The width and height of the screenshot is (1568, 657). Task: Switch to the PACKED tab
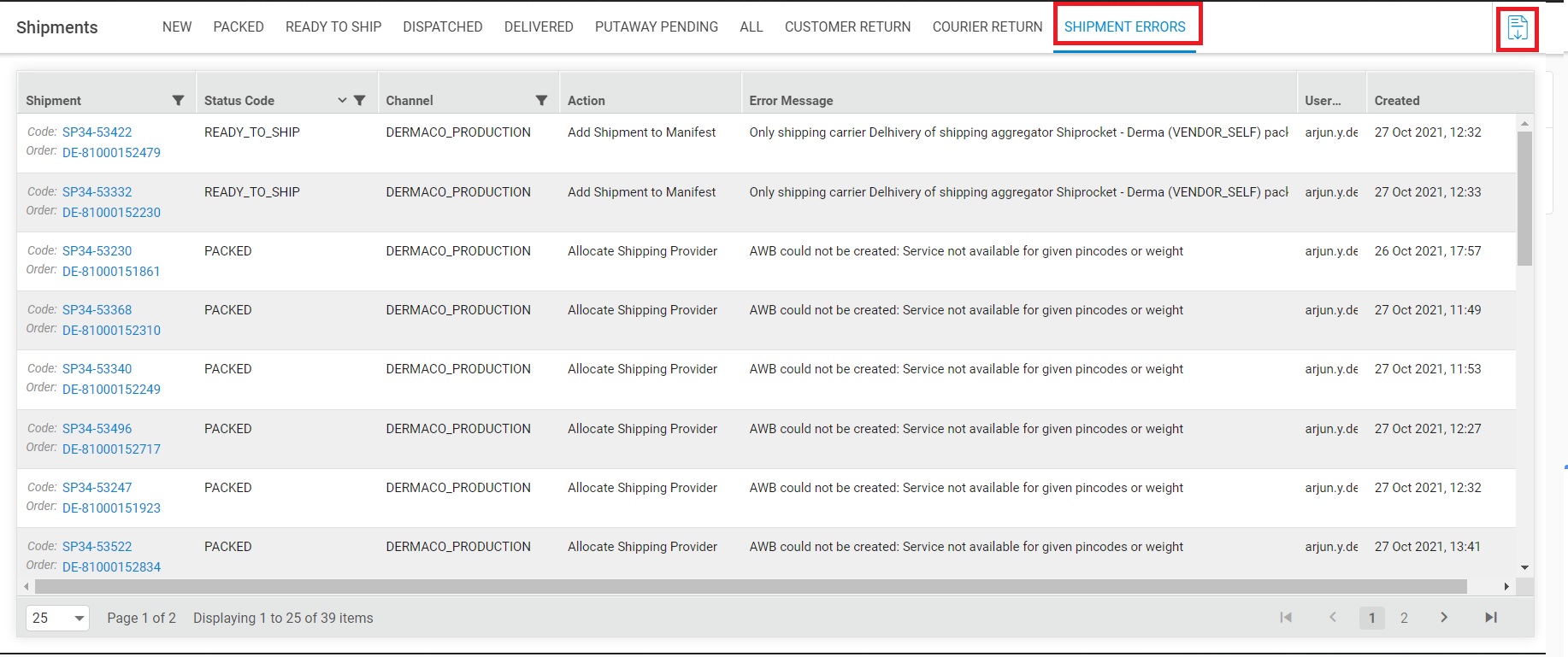point(239,27)
